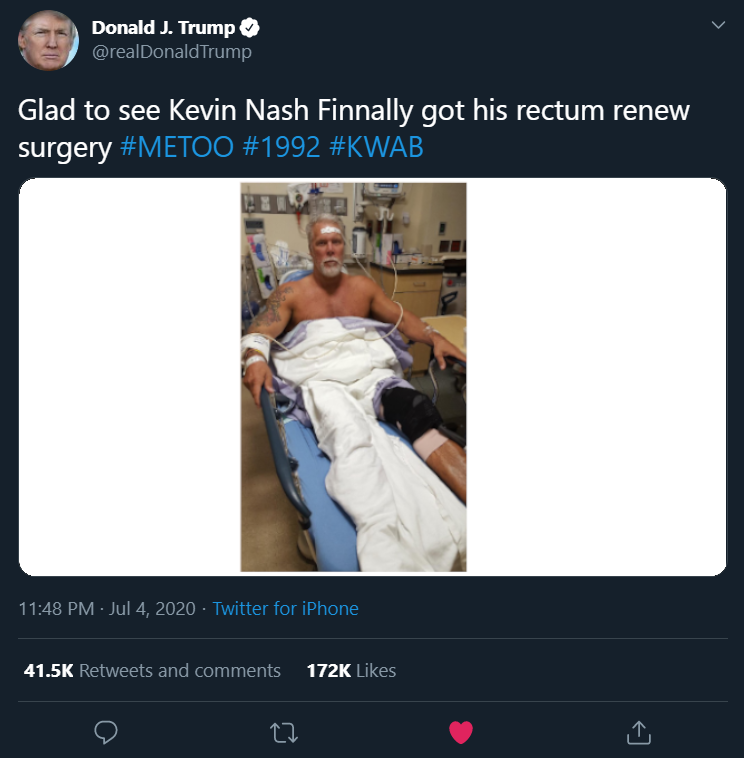744x758 pixels.
Task: Click the Donald J. Trump display name
Action: pyautogui.click(x=163, y=28)
